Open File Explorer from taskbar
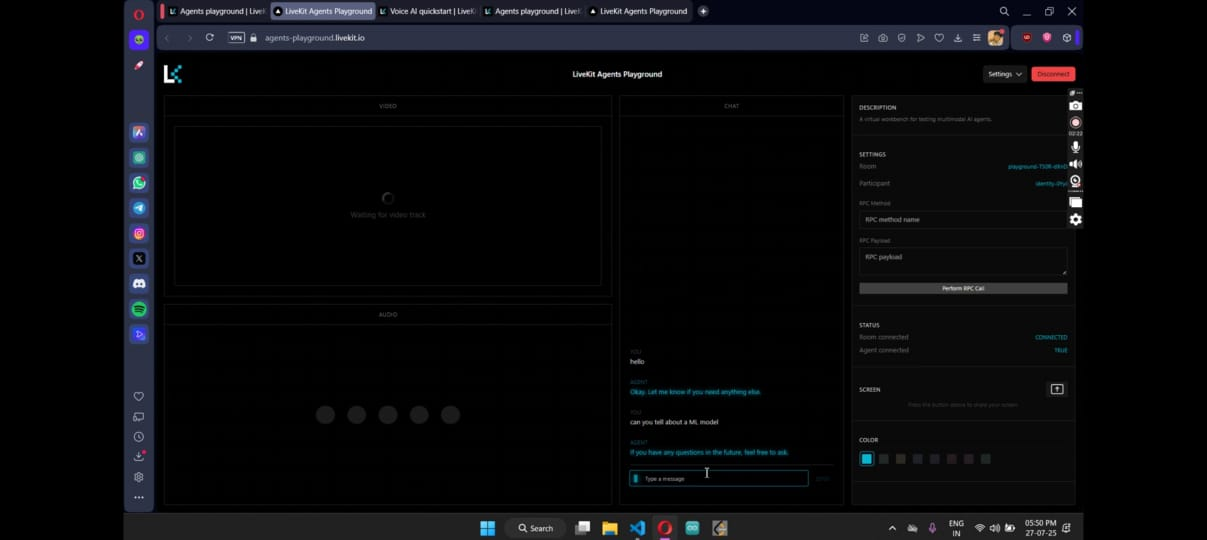 [x=610, y=528]
